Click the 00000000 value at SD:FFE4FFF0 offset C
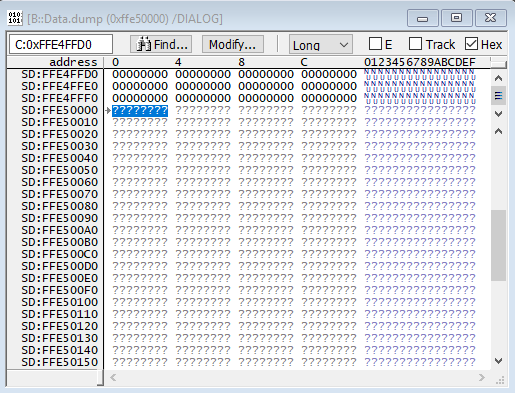 point(329,98)
